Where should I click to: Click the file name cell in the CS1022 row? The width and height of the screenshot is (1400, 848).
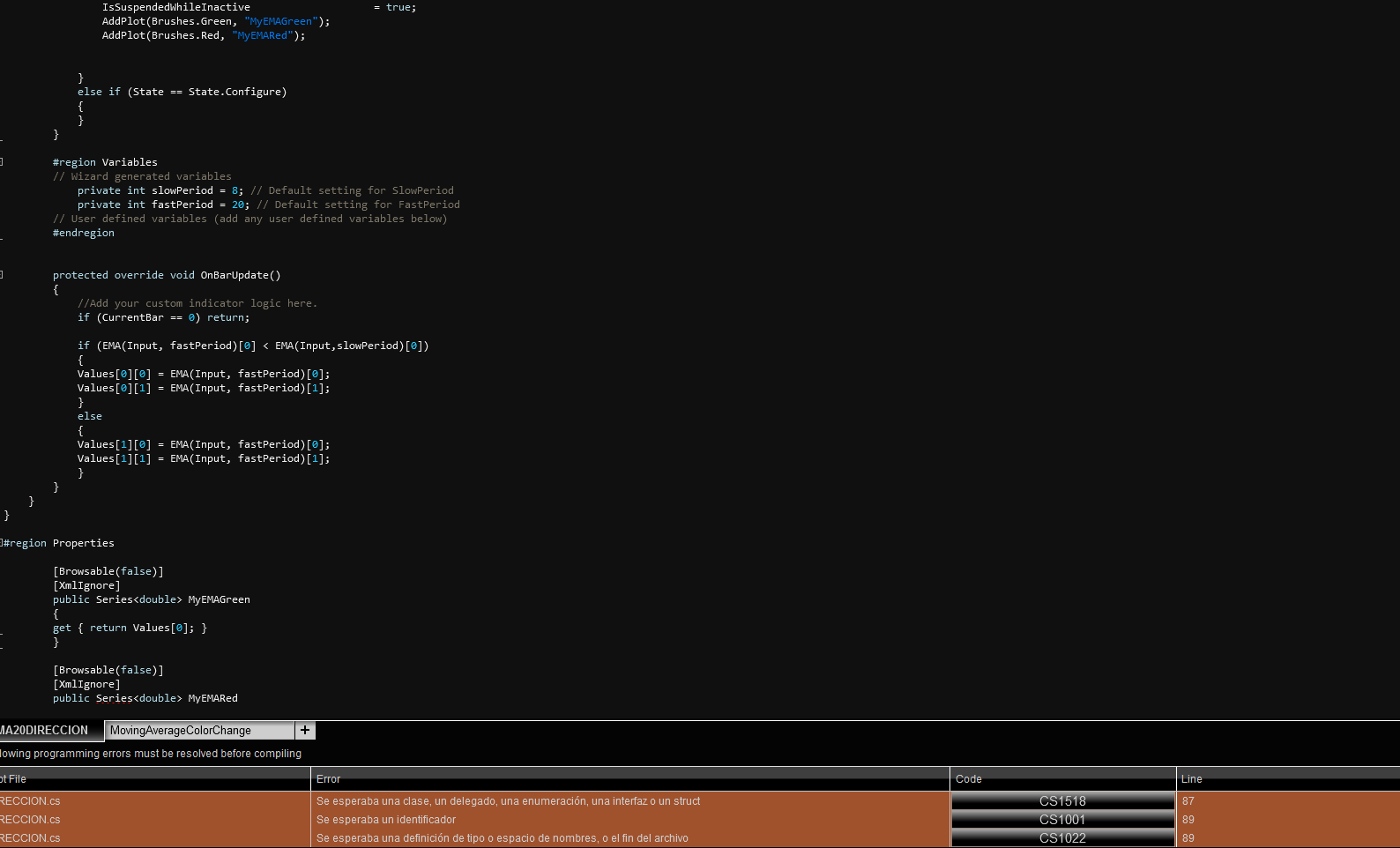155,838
